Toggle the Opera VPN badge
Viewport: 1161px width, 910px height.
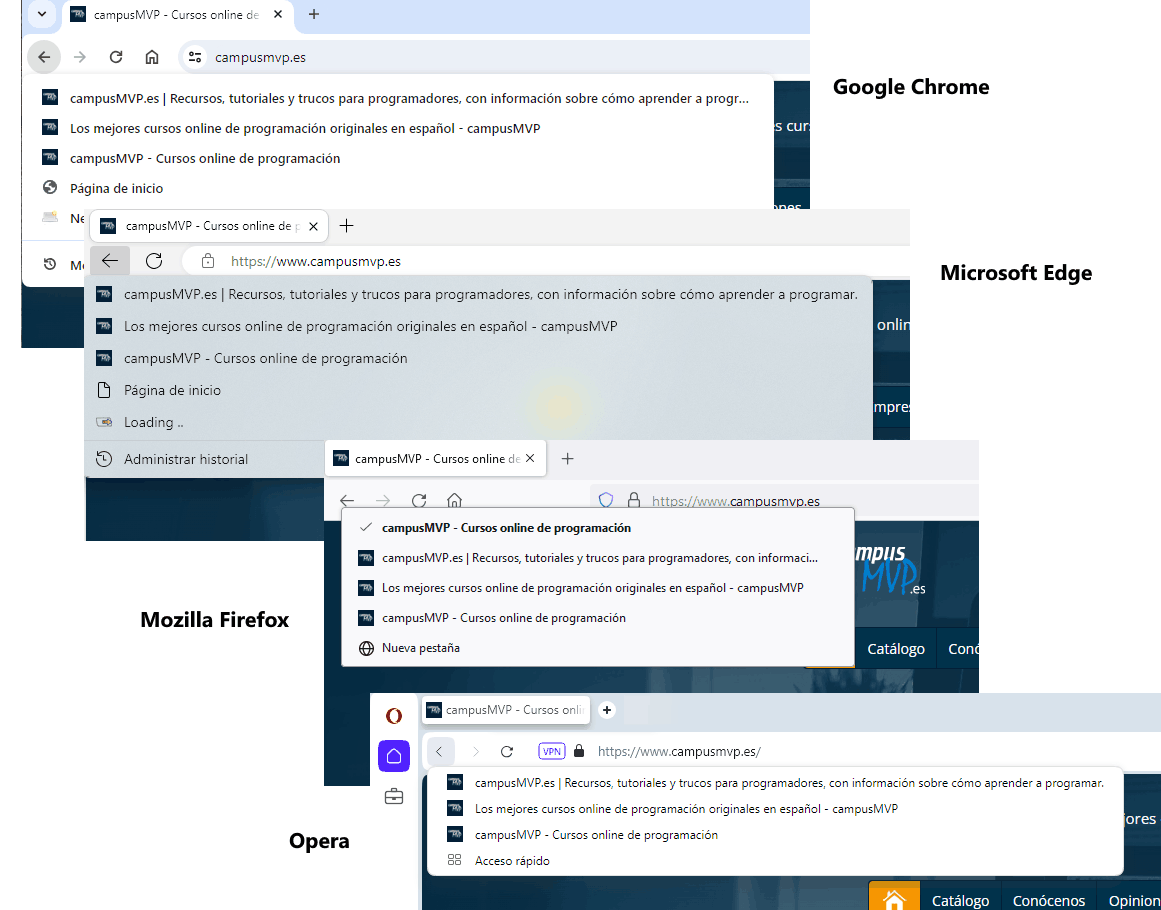point(552,751)
